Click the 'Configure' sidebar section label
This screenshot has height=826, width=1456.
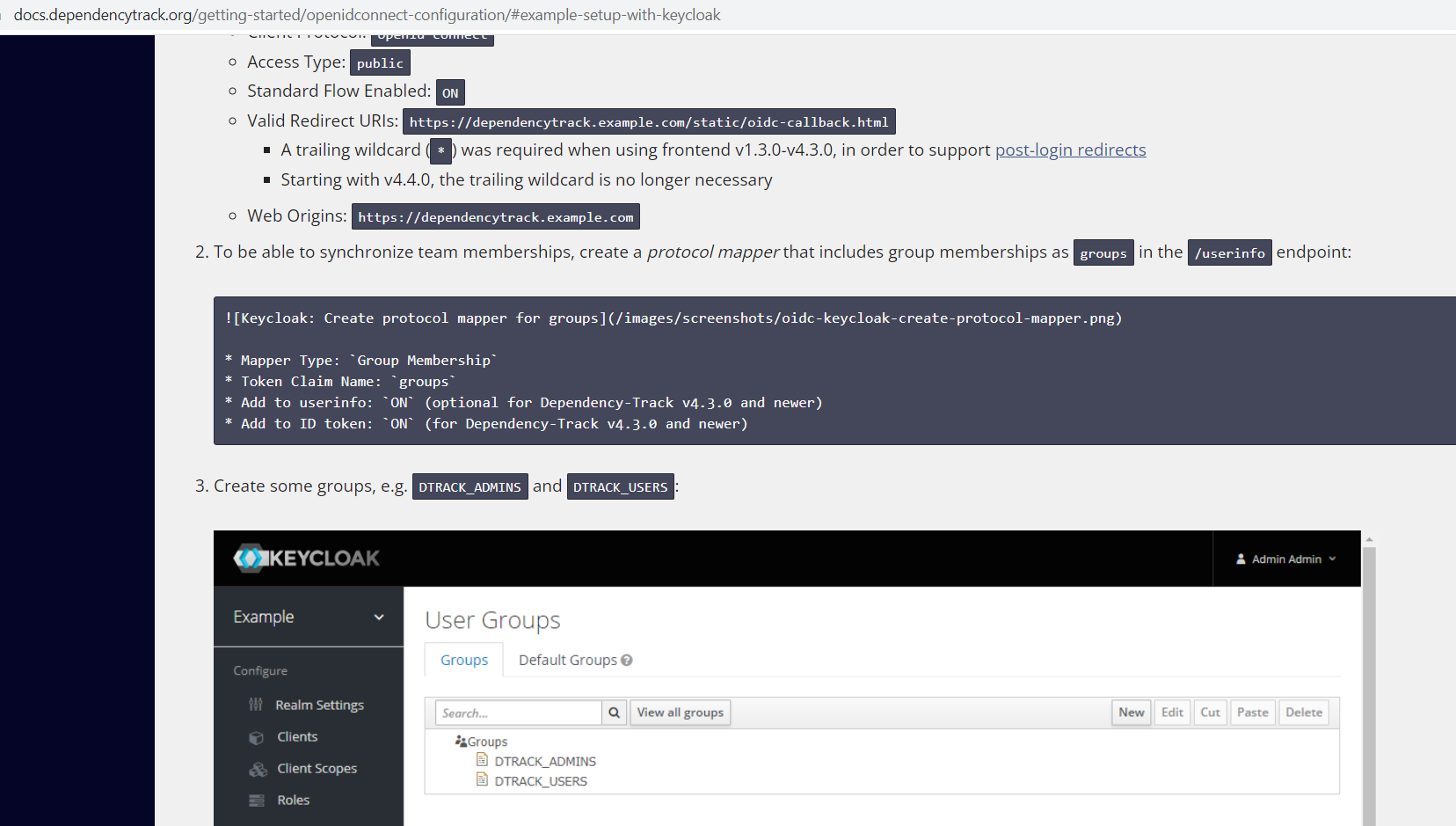260,670
